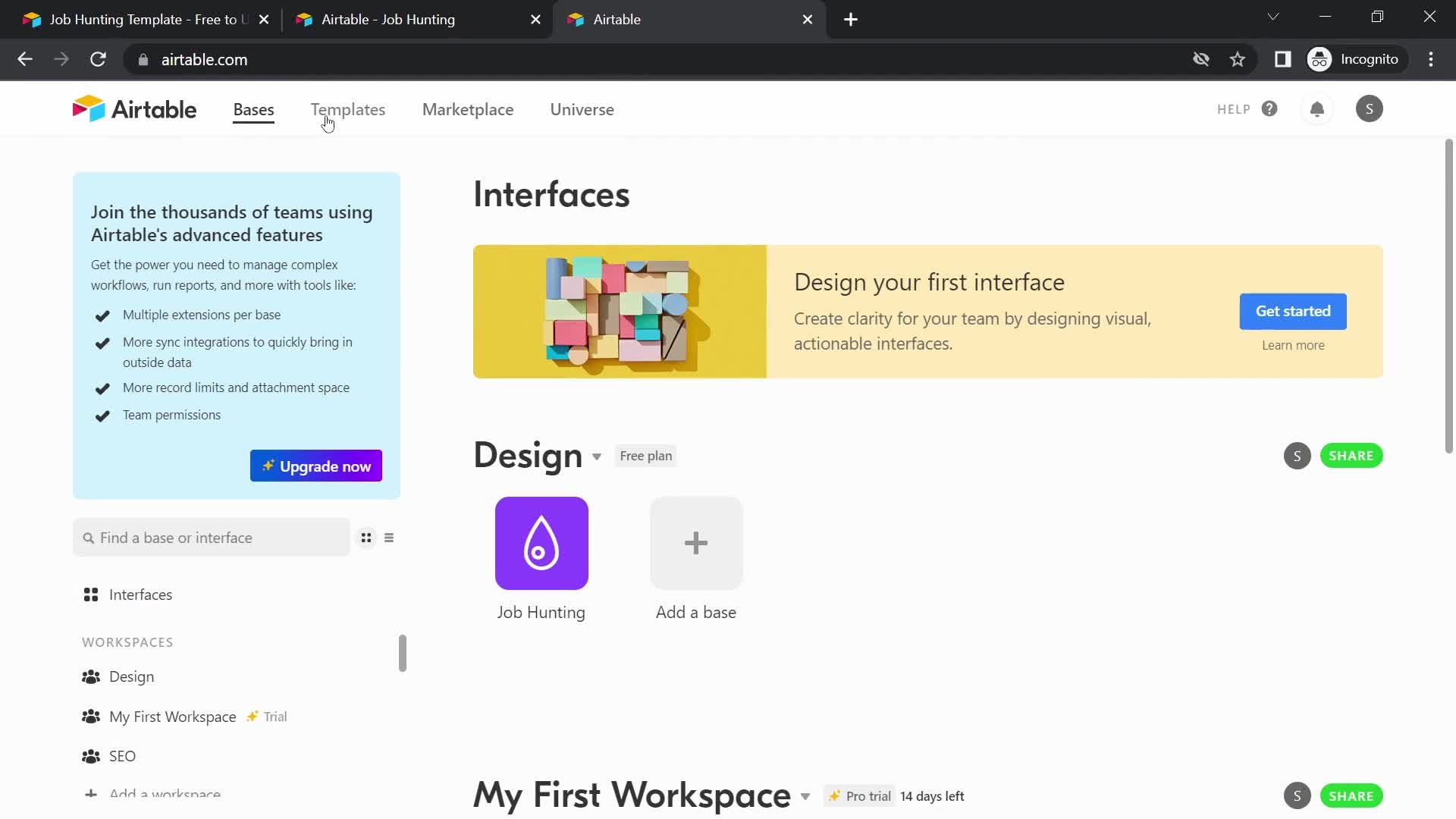The image size is (1456, 819).
Task: Select the Bases navigation tab
Action: [253, 109]
